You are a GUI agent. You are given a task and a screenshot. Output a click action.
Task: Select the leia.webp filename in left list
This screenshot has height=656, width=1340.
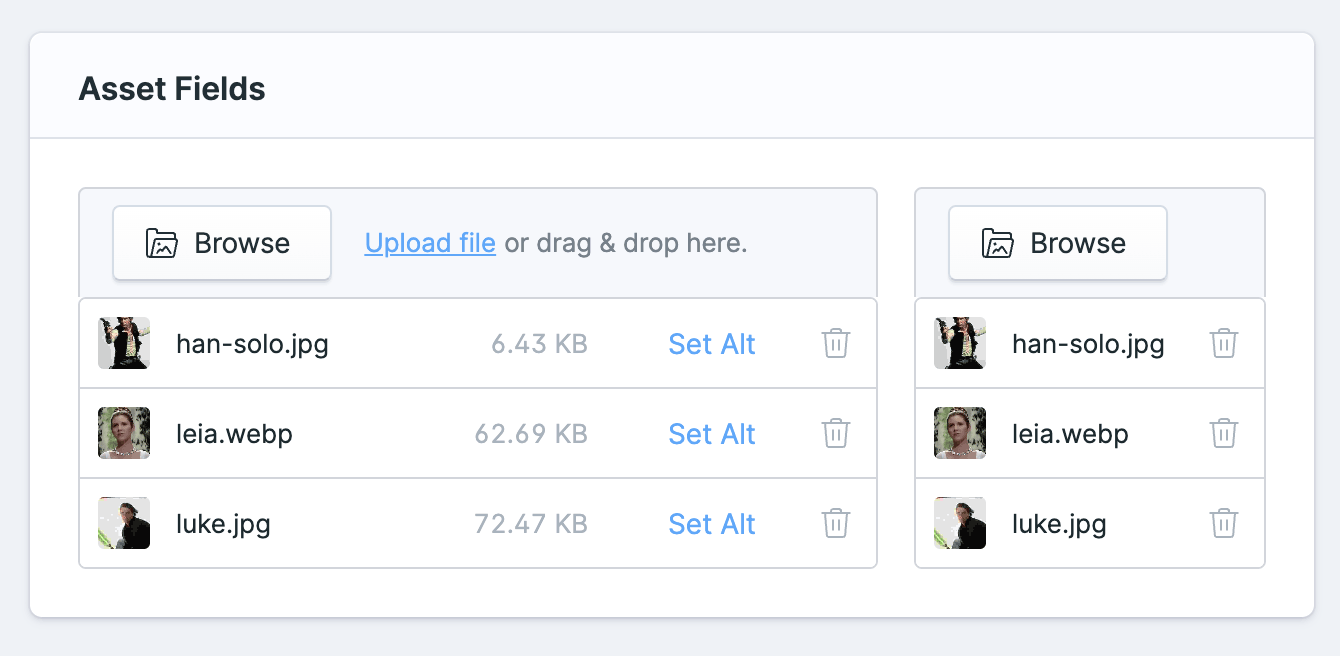234,435
